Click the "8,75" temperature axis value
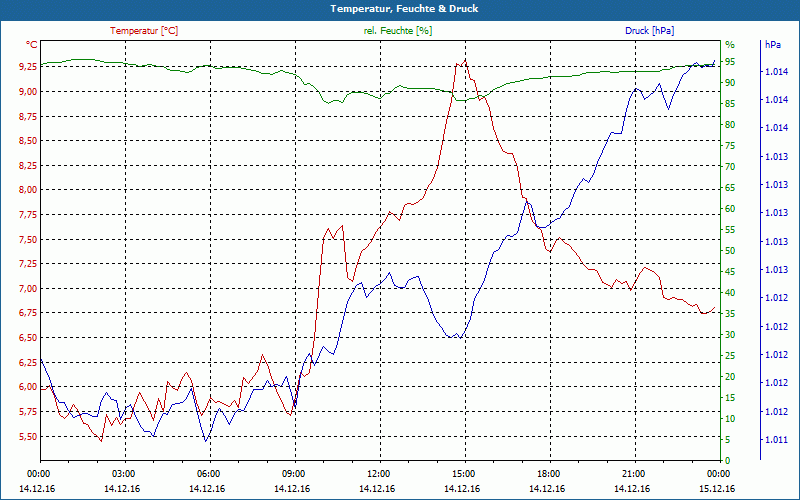The image size is (800, 500). point(28,116)
